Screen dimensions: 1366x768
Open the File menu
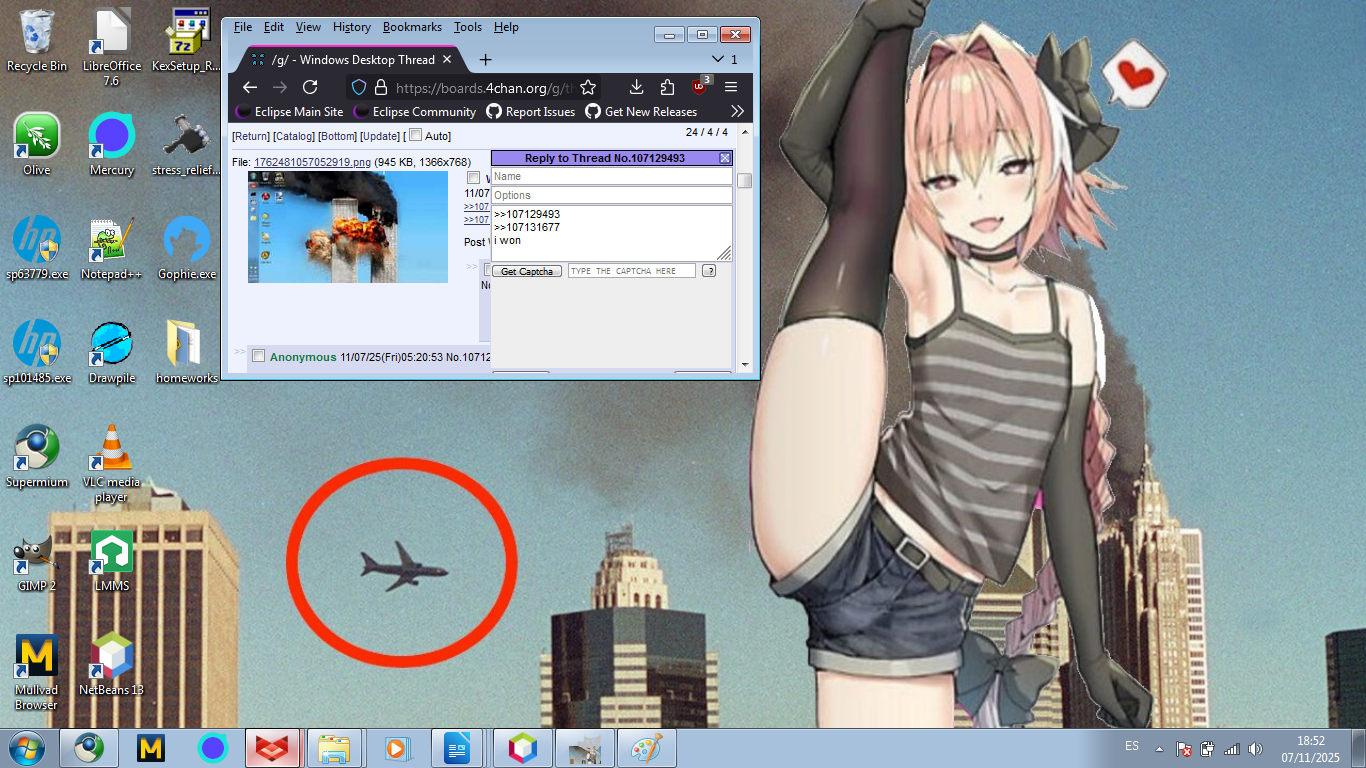[x=243, y=27]
